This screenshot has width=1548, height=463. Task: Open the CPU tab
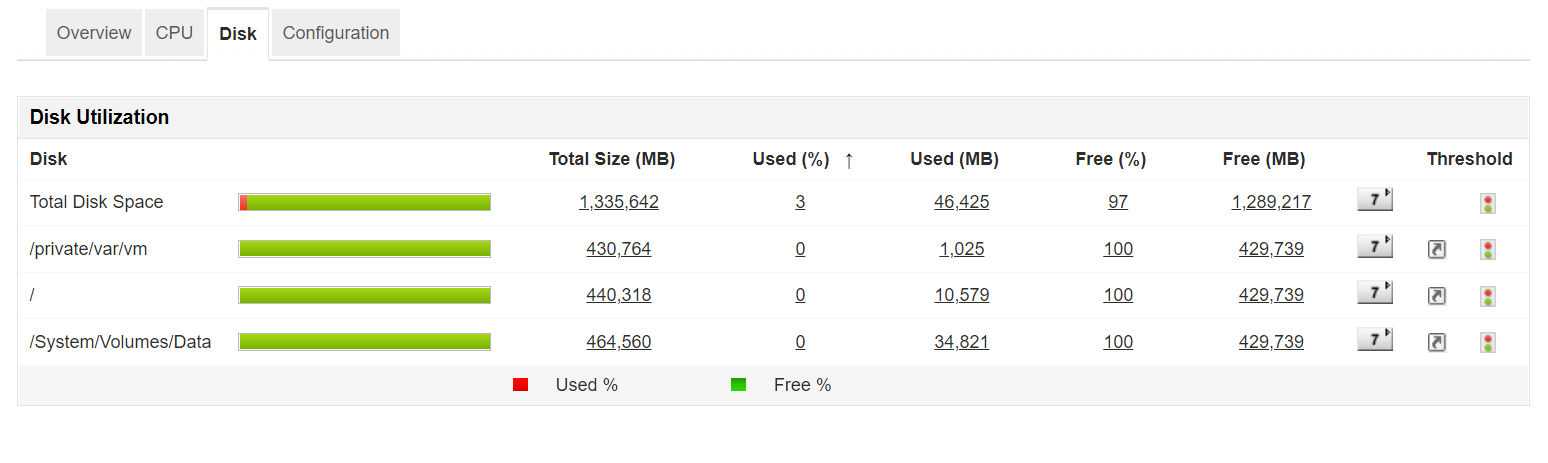click(x=174, y=33)
